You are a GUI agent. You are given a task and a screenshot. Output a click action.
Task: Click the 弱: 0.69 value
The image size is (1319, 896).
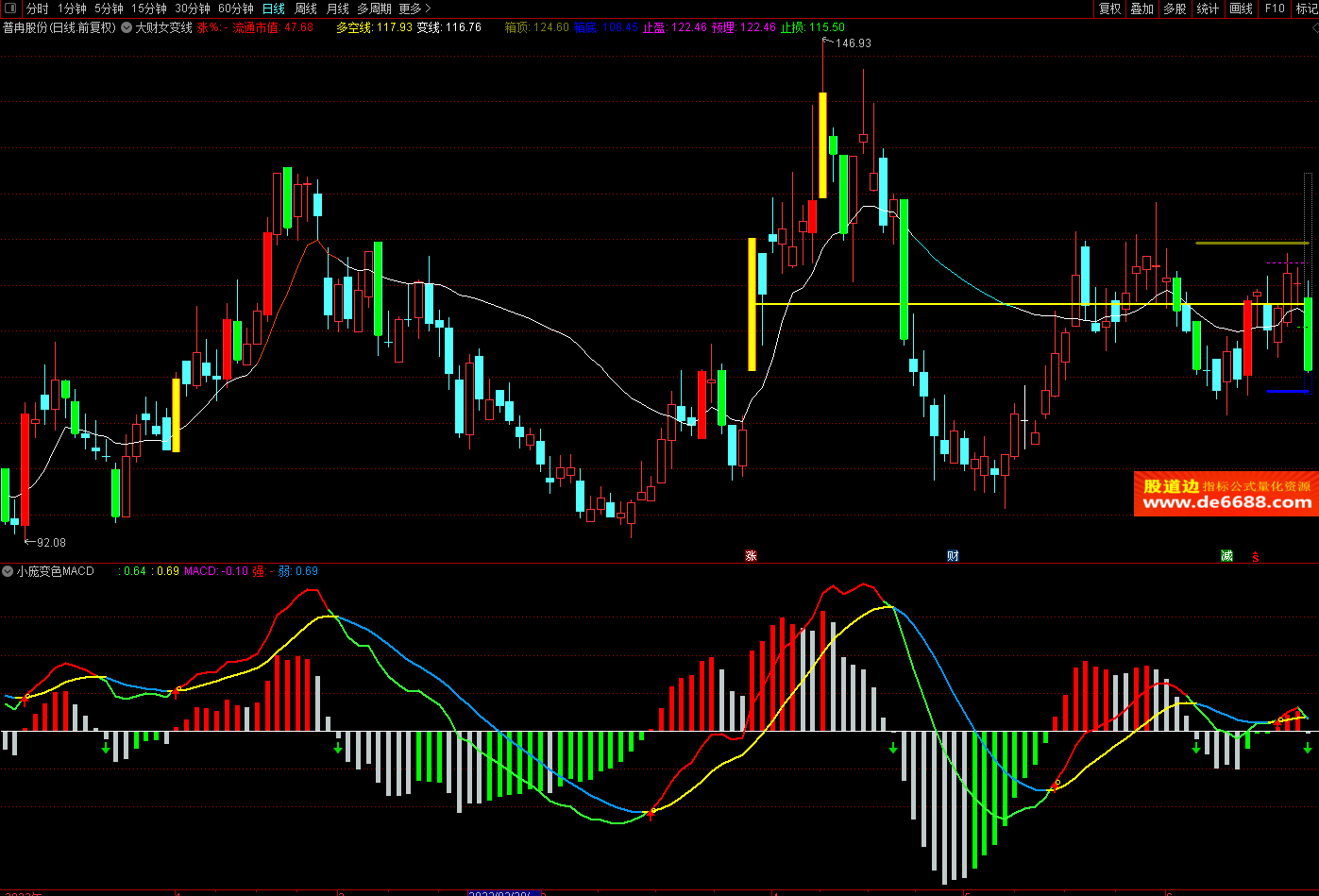click(x=298, y=571)
